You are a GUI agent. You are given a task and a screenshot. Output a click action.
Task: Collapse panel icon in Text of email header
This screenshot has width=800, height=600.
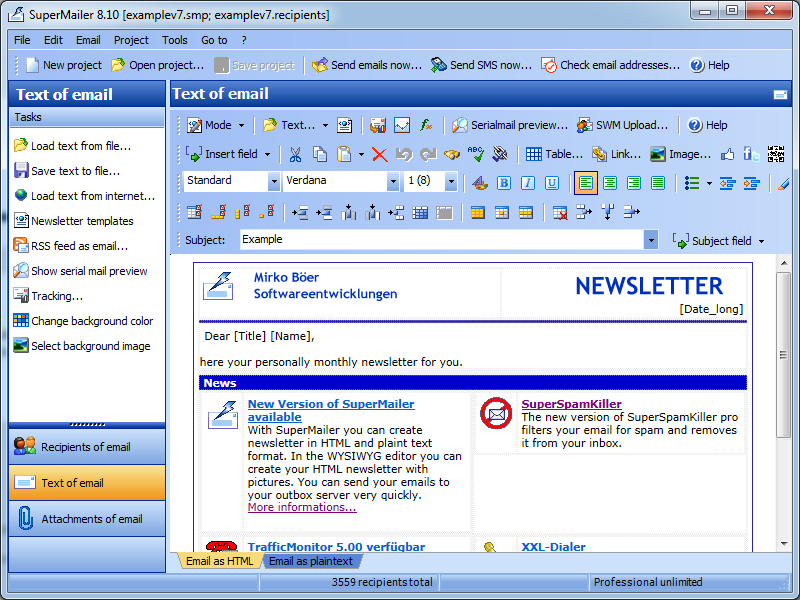780,94
